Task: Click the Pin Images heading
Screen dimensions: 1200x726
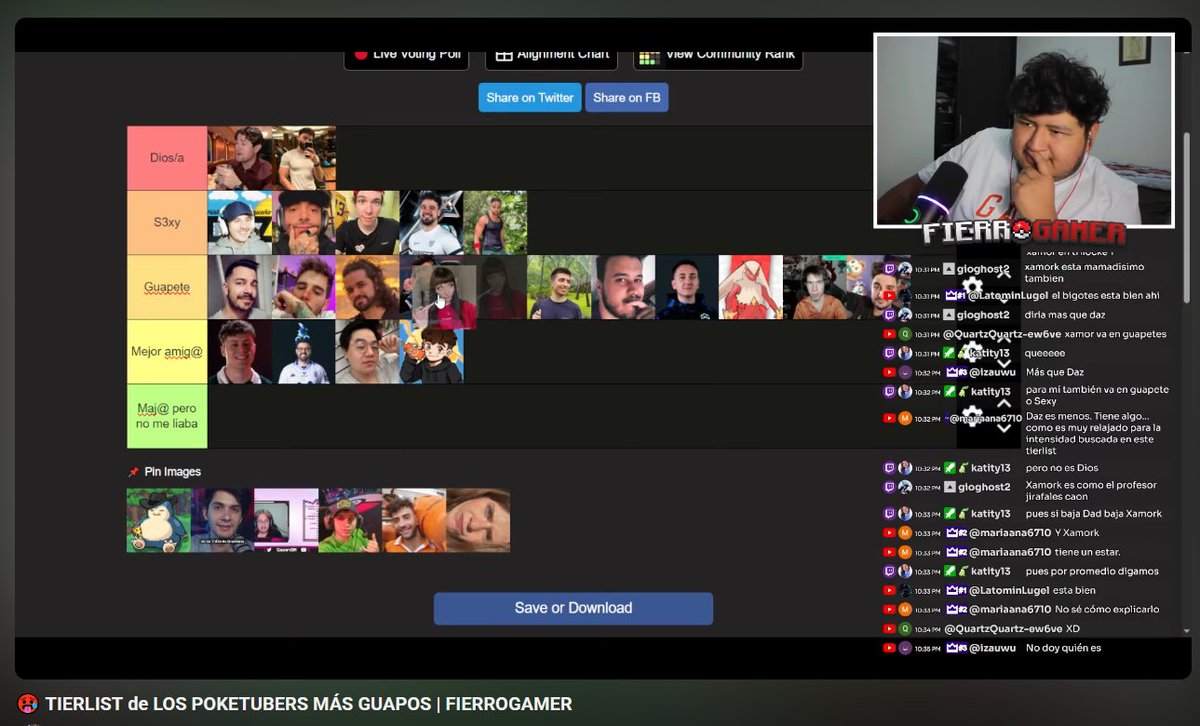Action: point(172,471)
